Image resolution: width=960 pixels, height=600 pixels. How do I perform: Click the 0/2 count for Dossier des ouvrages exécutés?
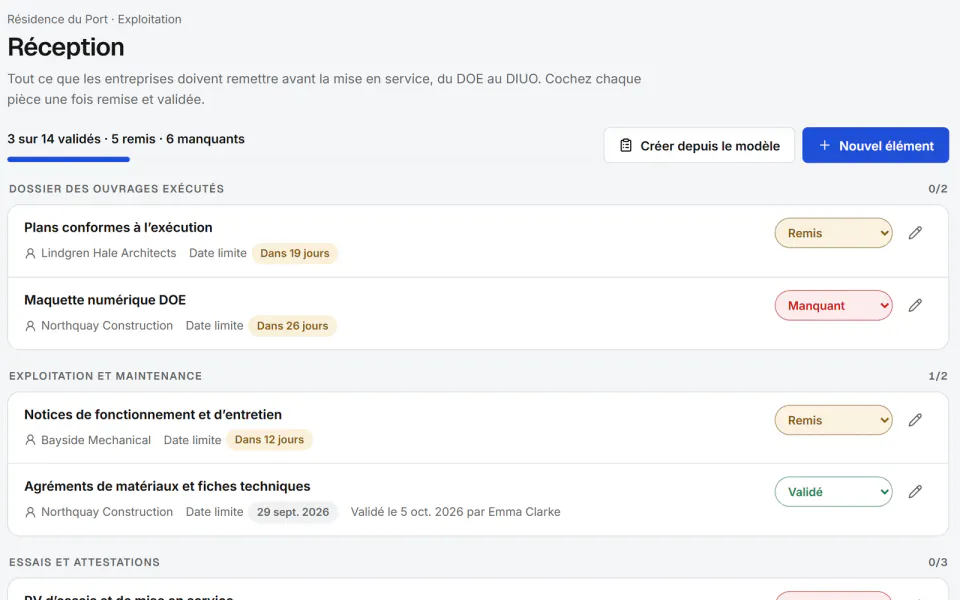[938, 189]
